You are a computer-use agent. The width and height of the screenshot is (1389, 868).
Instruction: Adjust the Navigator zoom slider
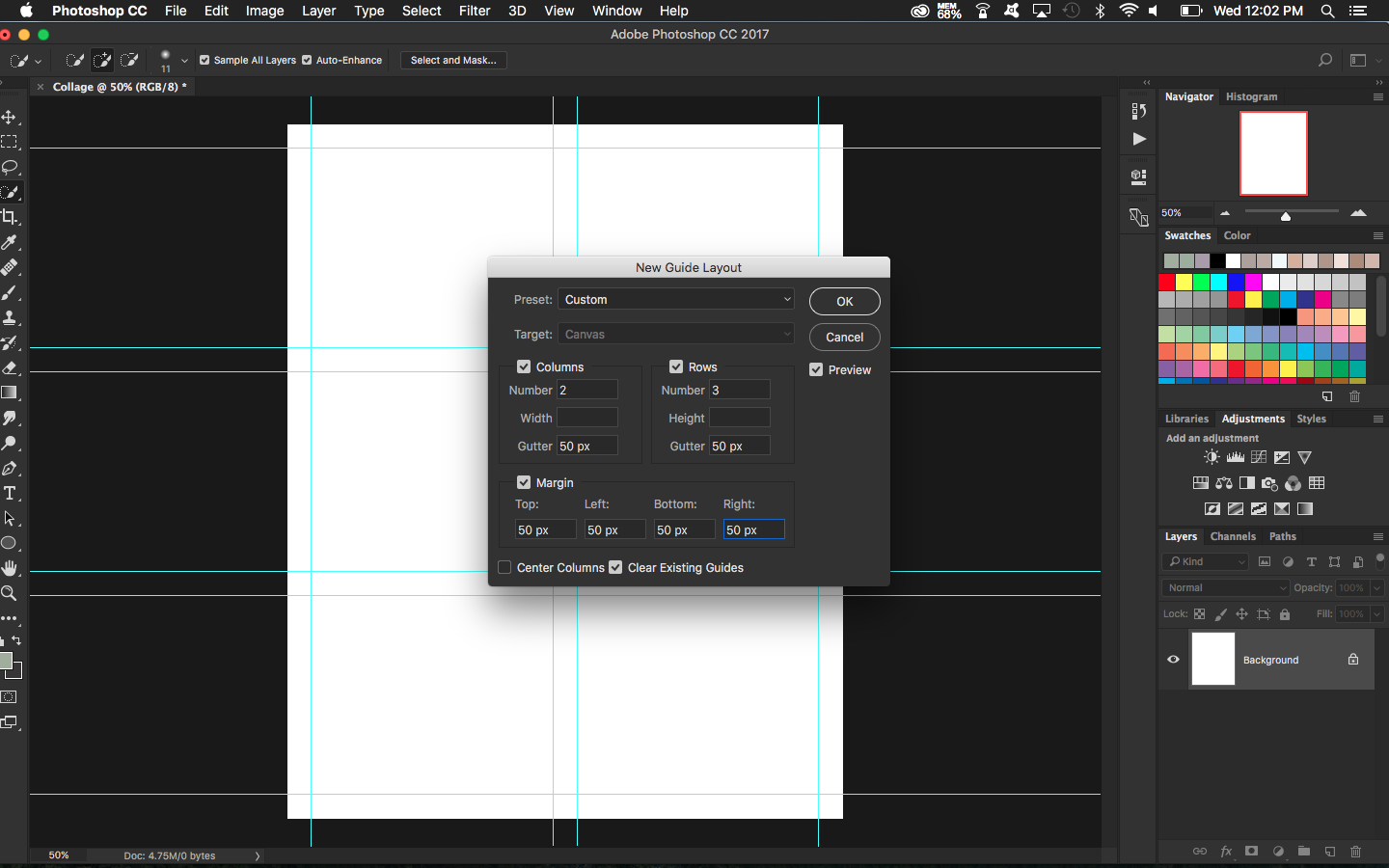(x=1286, y=216)
